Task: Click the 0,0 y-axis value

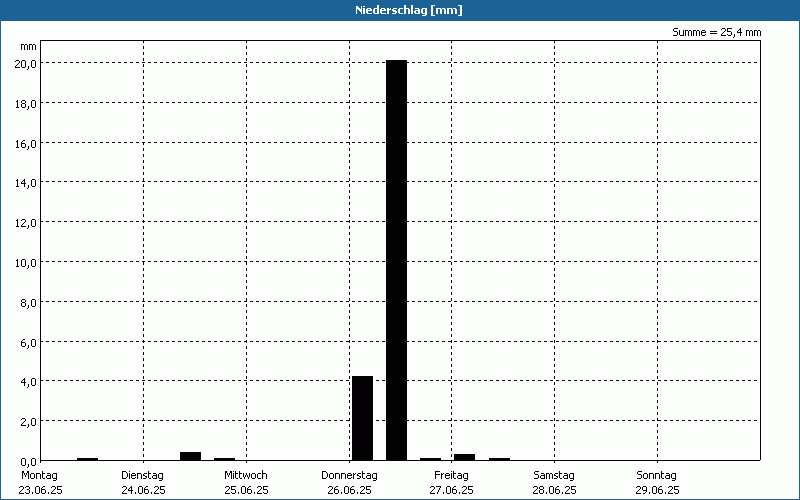Action: click(x=28, y=461)
